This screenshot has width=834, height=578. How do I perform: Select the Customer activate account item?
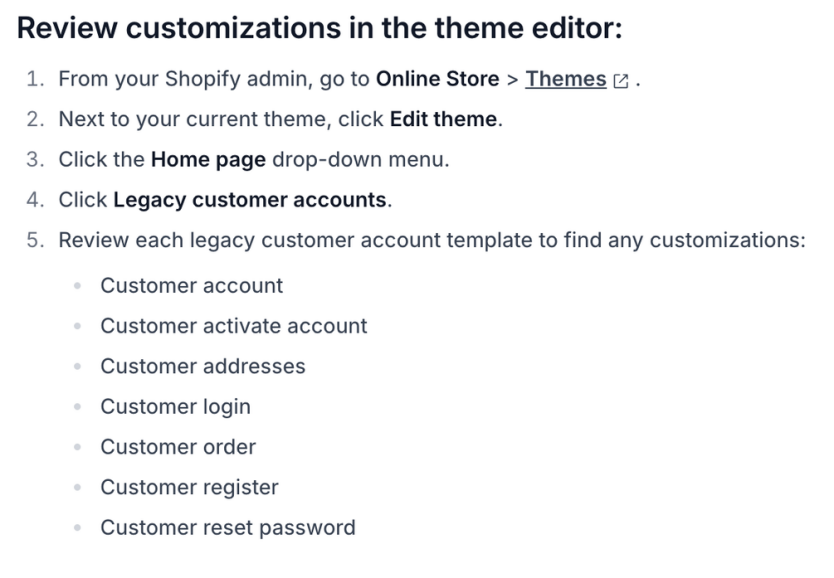[x=233, y=325]
